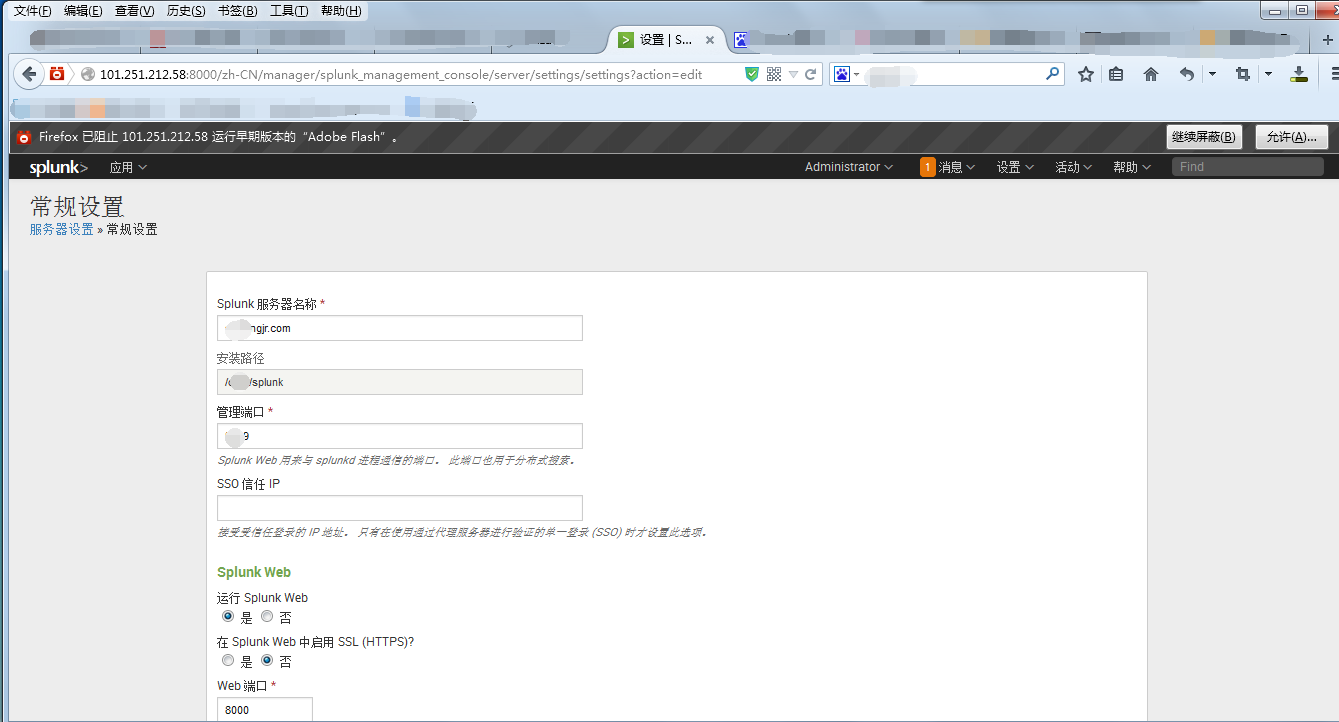Select 是 for 运行 Splunk Web

228,617
